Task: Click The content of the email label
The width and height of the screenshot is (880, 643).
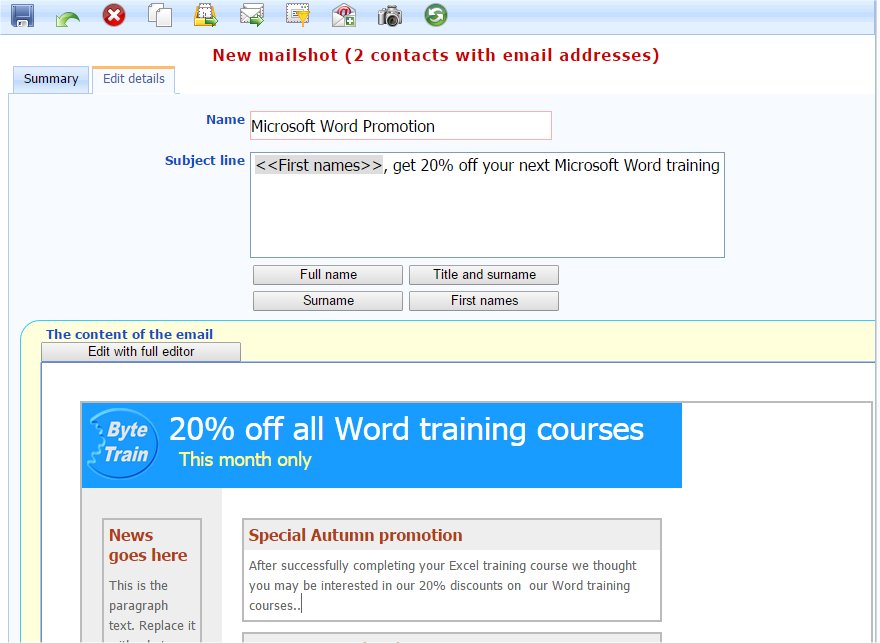Action: pyautogui.click(x=130, y=334)
